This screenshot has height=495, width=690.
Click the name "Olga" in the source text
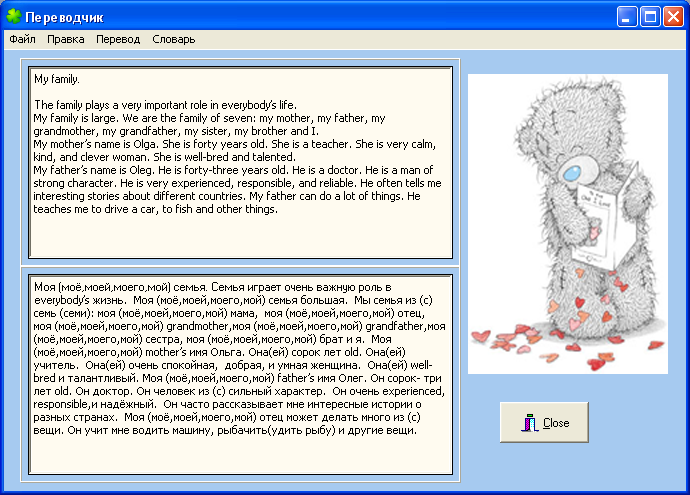coord(144,144)
